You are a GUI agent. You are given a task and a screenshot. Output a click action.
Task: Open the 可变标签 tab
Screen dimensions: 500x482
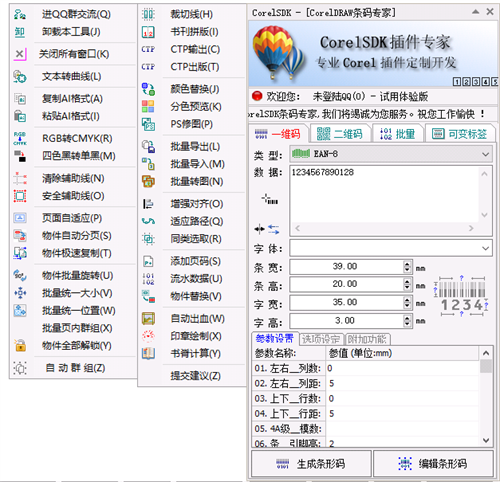[x=460, y=134]
